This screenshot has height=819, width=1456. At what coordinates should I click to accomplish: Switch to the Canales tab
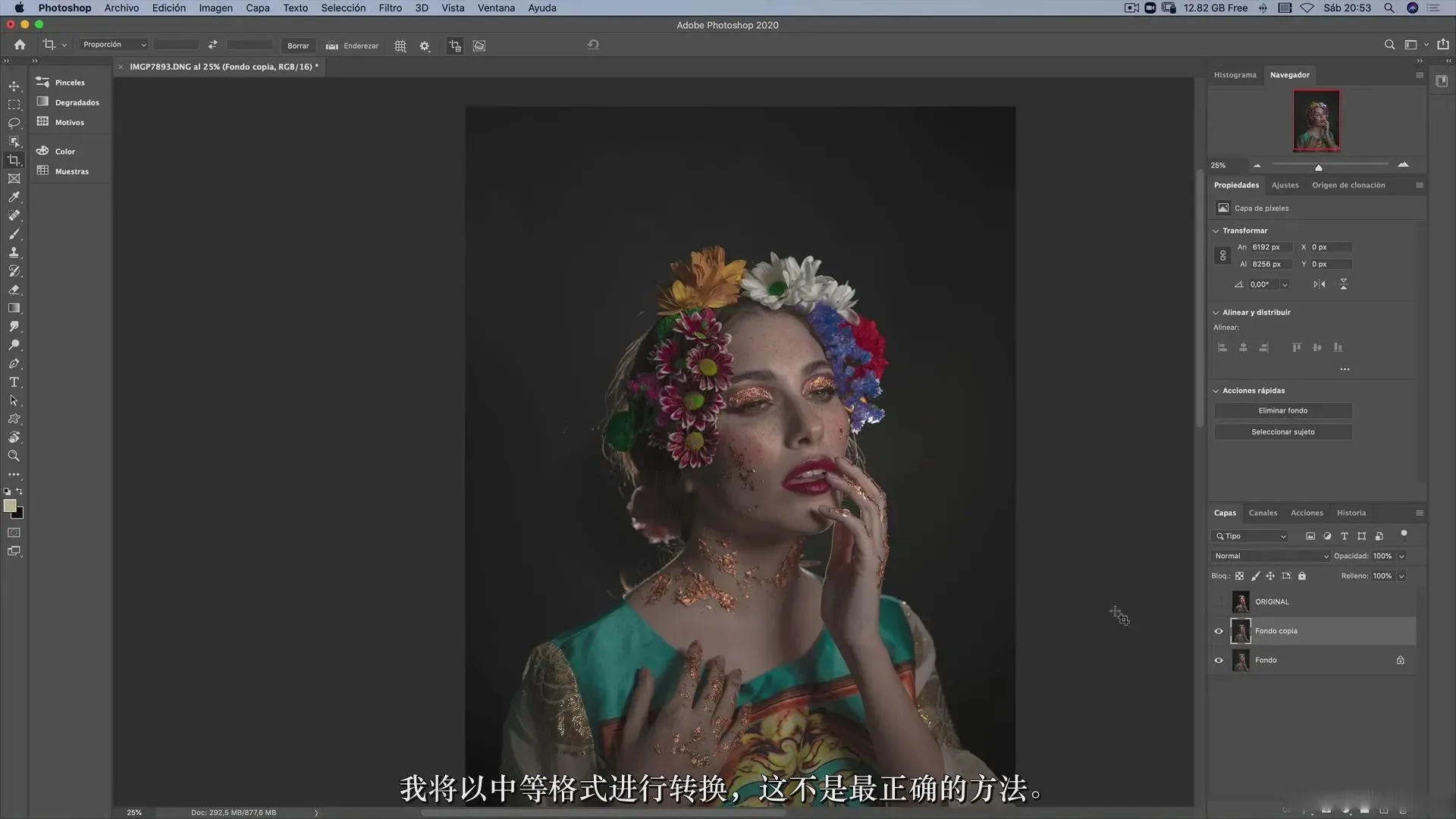click(1263, 513)
